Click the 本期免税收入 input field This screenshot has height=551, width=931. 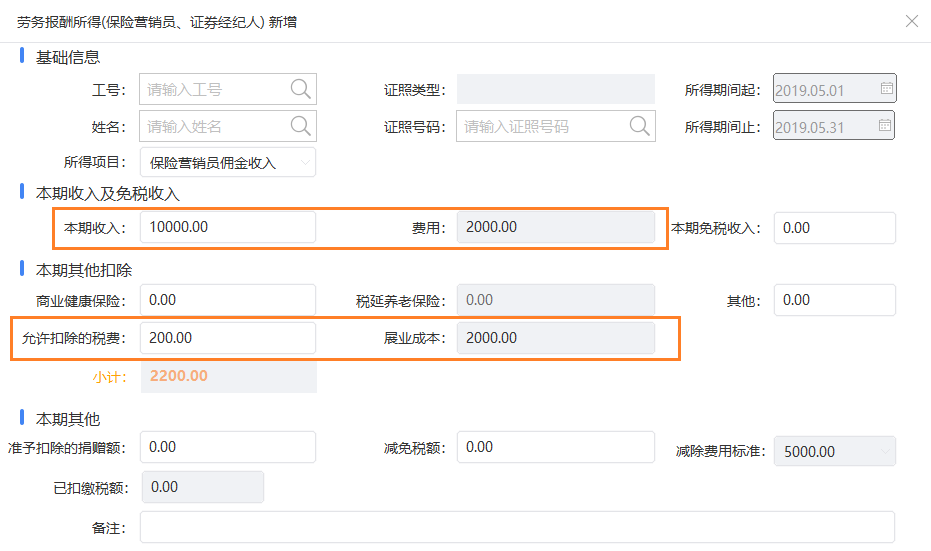point(835,227)
